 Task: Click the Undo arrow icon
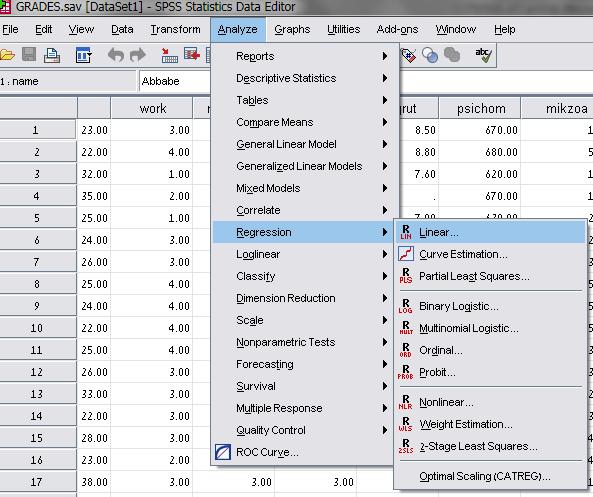click(x=116, y=55)
